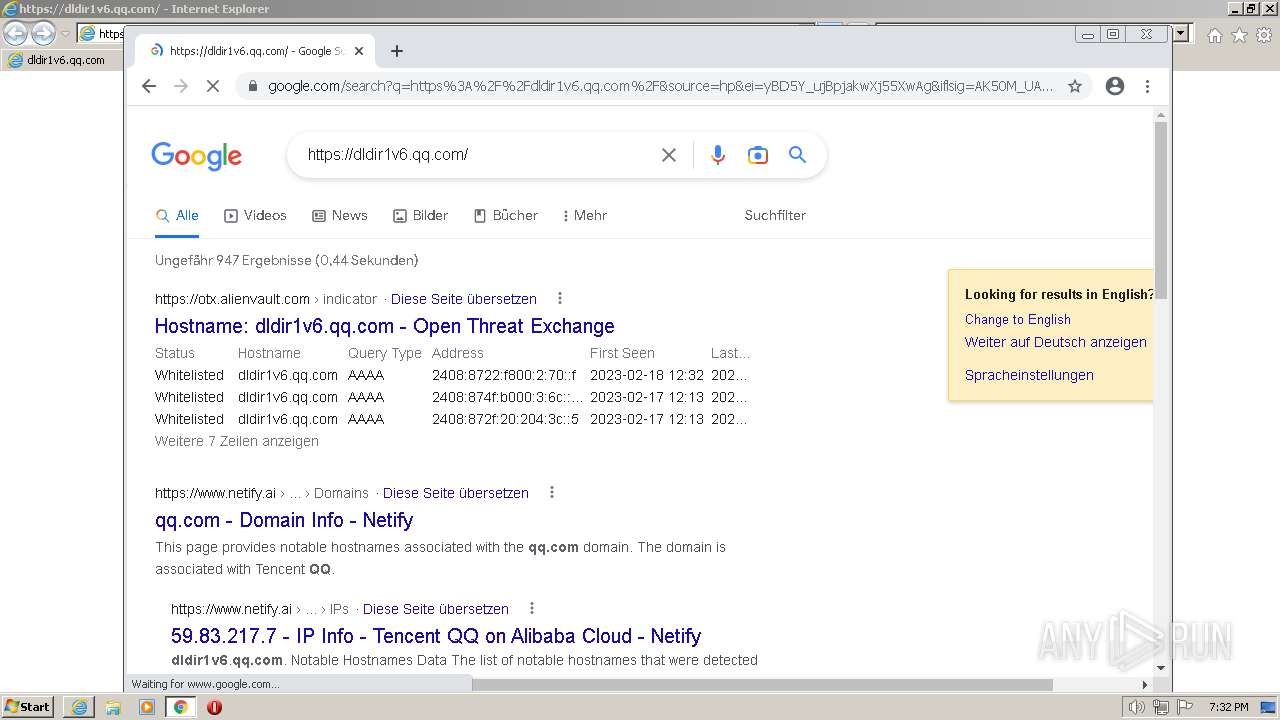Open Internet Explorer home icon

point(1214,36)
